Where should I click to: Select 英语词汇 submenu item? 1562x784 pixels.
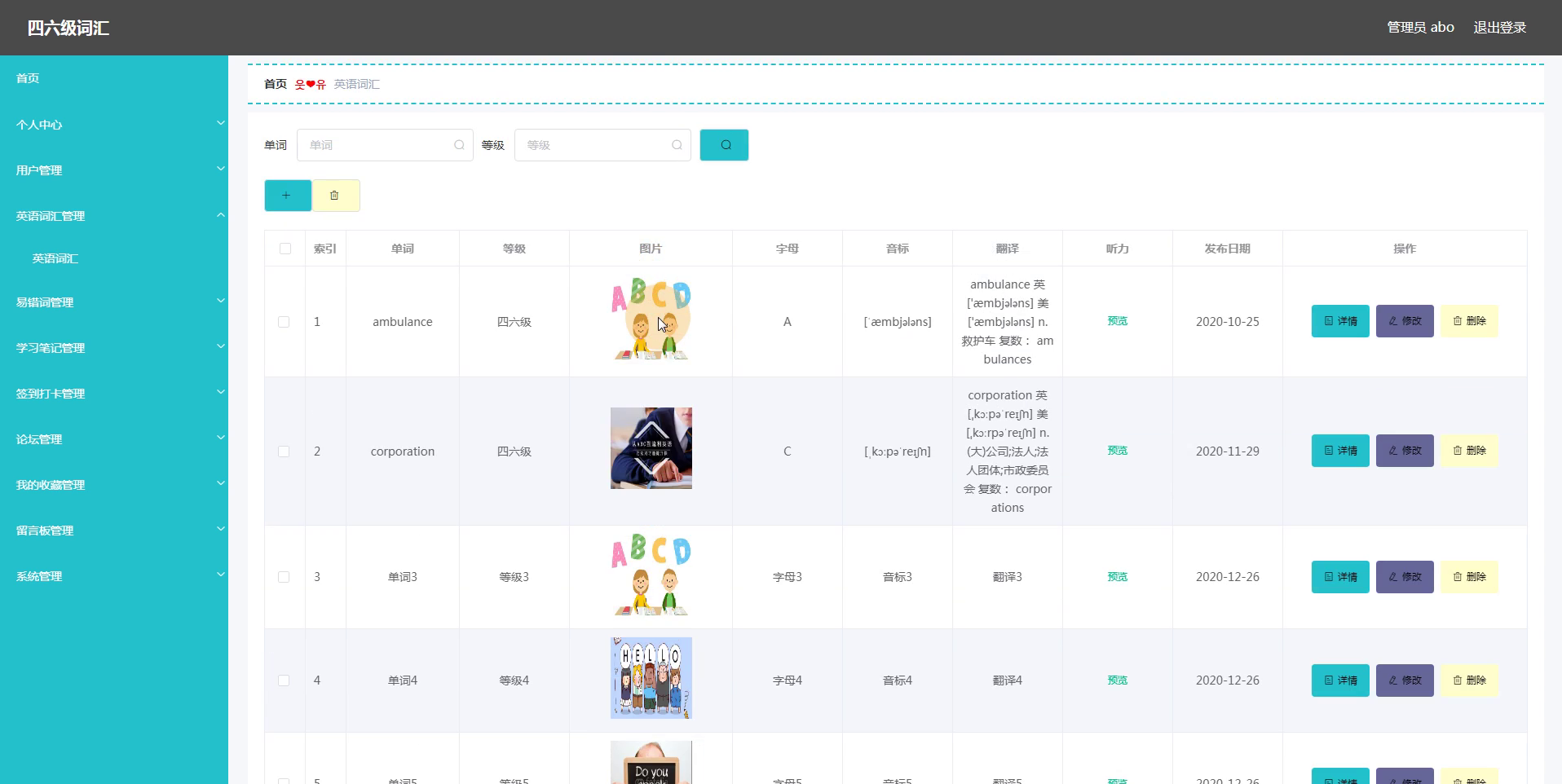[55, 258]
